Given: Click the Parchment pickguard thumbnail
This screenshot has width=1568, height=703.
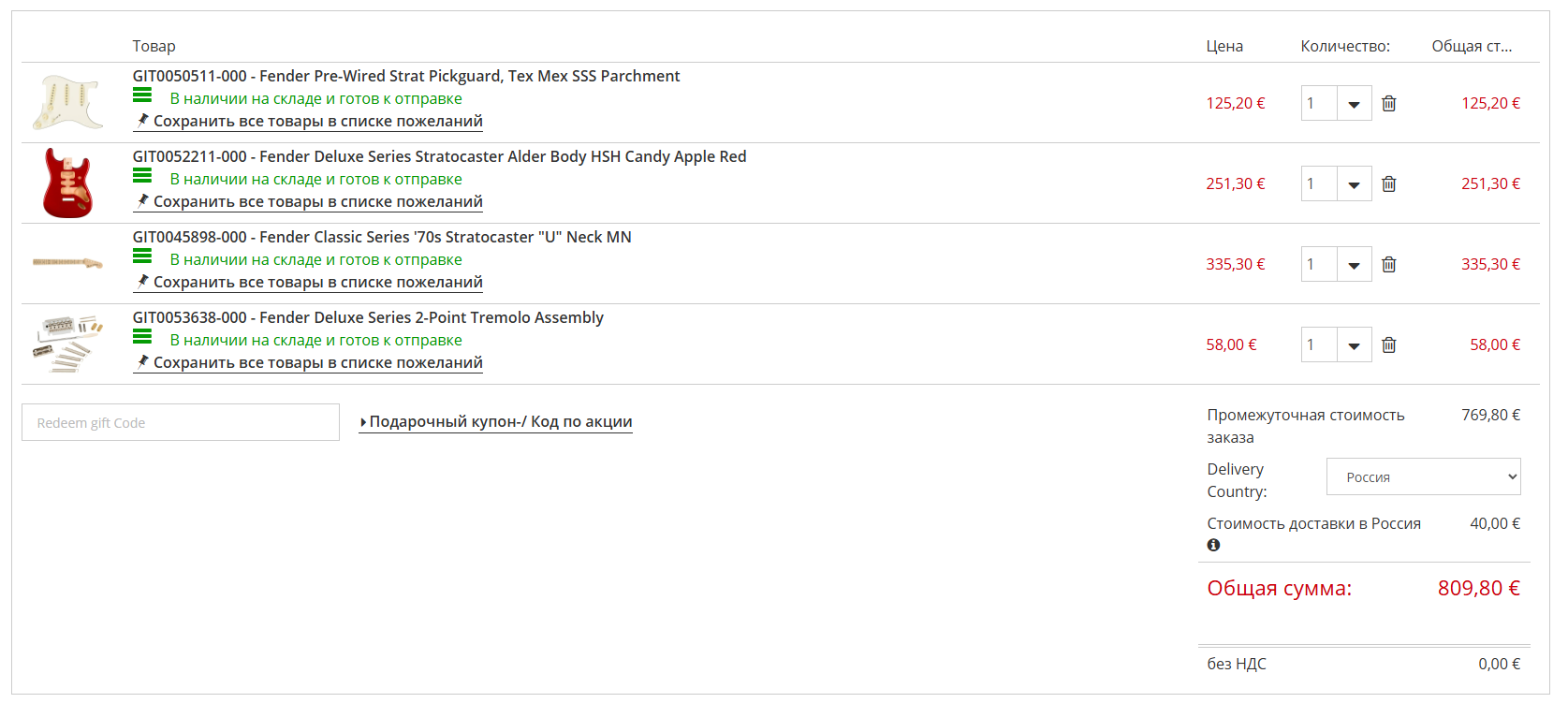Looking at the screenshot, I should point(67,102).
